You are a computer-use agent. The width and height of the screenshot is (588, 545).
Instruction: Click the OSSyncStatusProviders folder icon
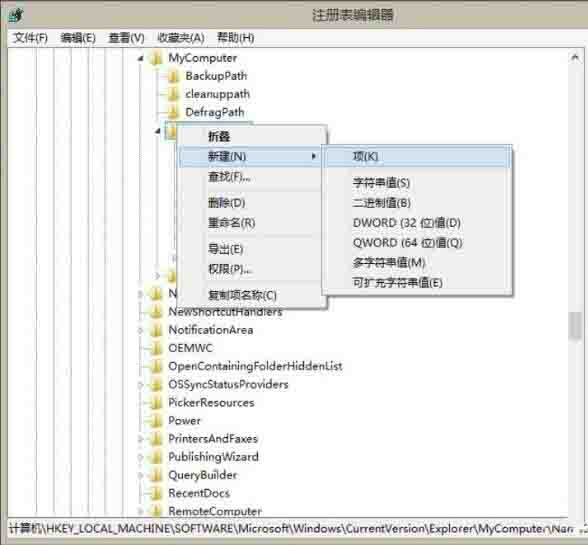tap(156, 384)
